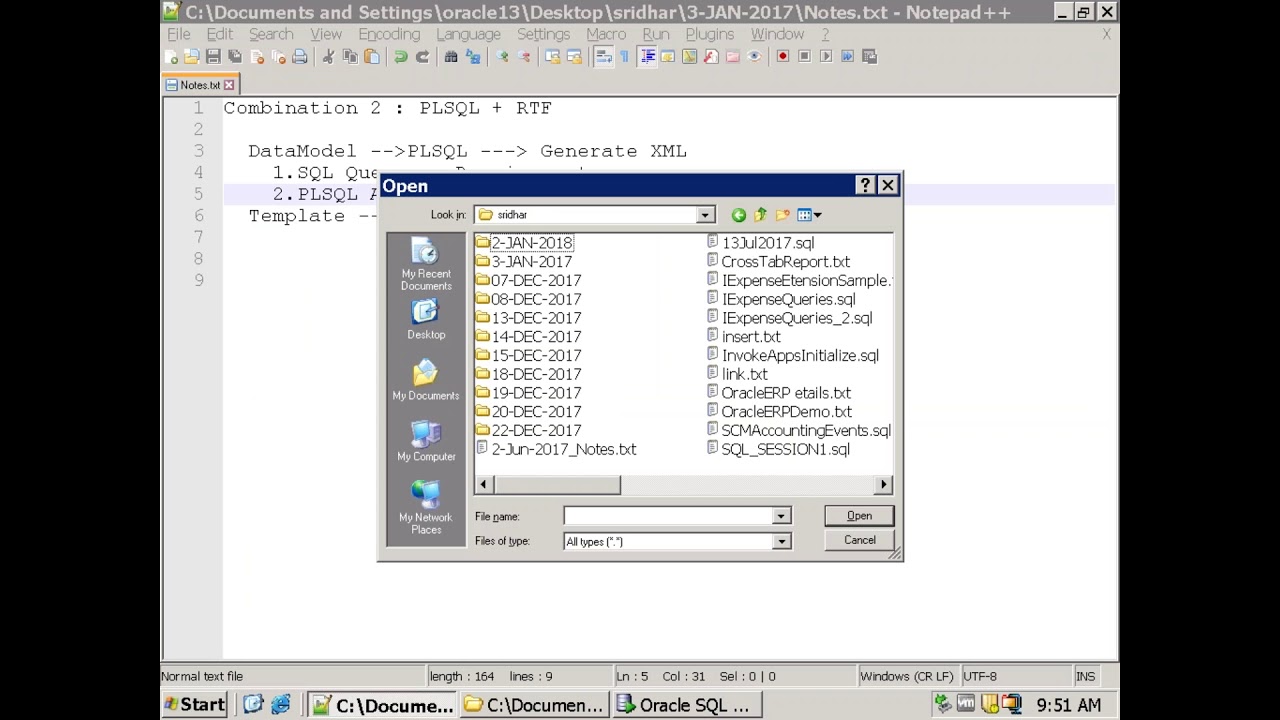Image resolution: width=1280 pixels, height=720 pixels.
Task: Click the Redo arrow toolbar icon
Action: click(x=422, y=57)
